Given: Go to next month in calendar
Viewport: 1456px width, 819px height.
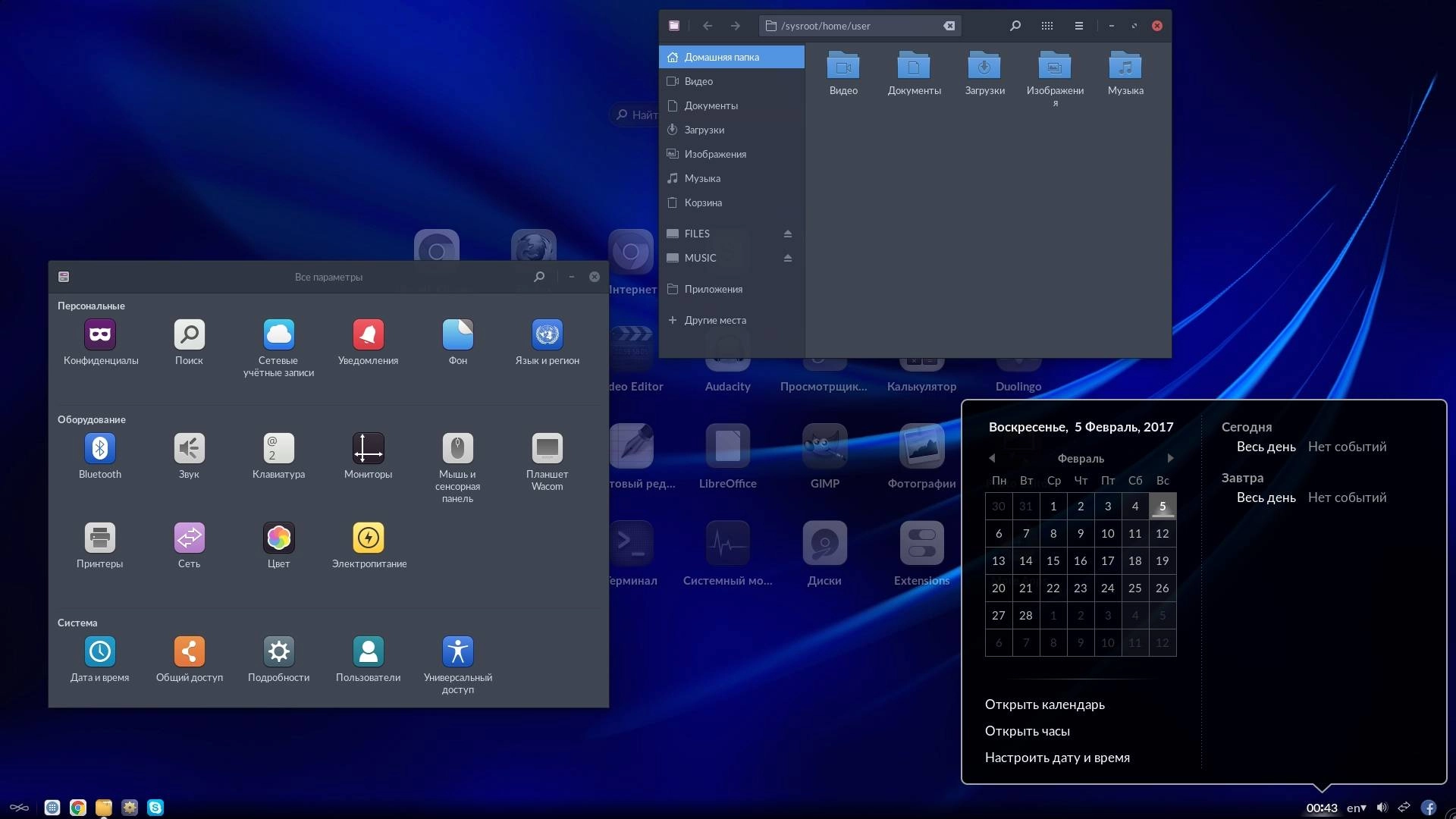Looking at the screenshot, I should click(1170, 458).
